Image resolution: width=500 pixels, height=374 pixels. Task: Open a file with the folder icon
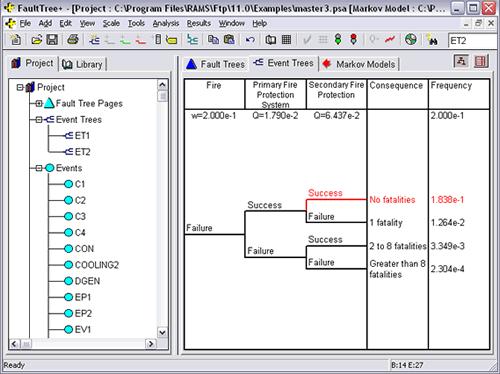(37, 40)
